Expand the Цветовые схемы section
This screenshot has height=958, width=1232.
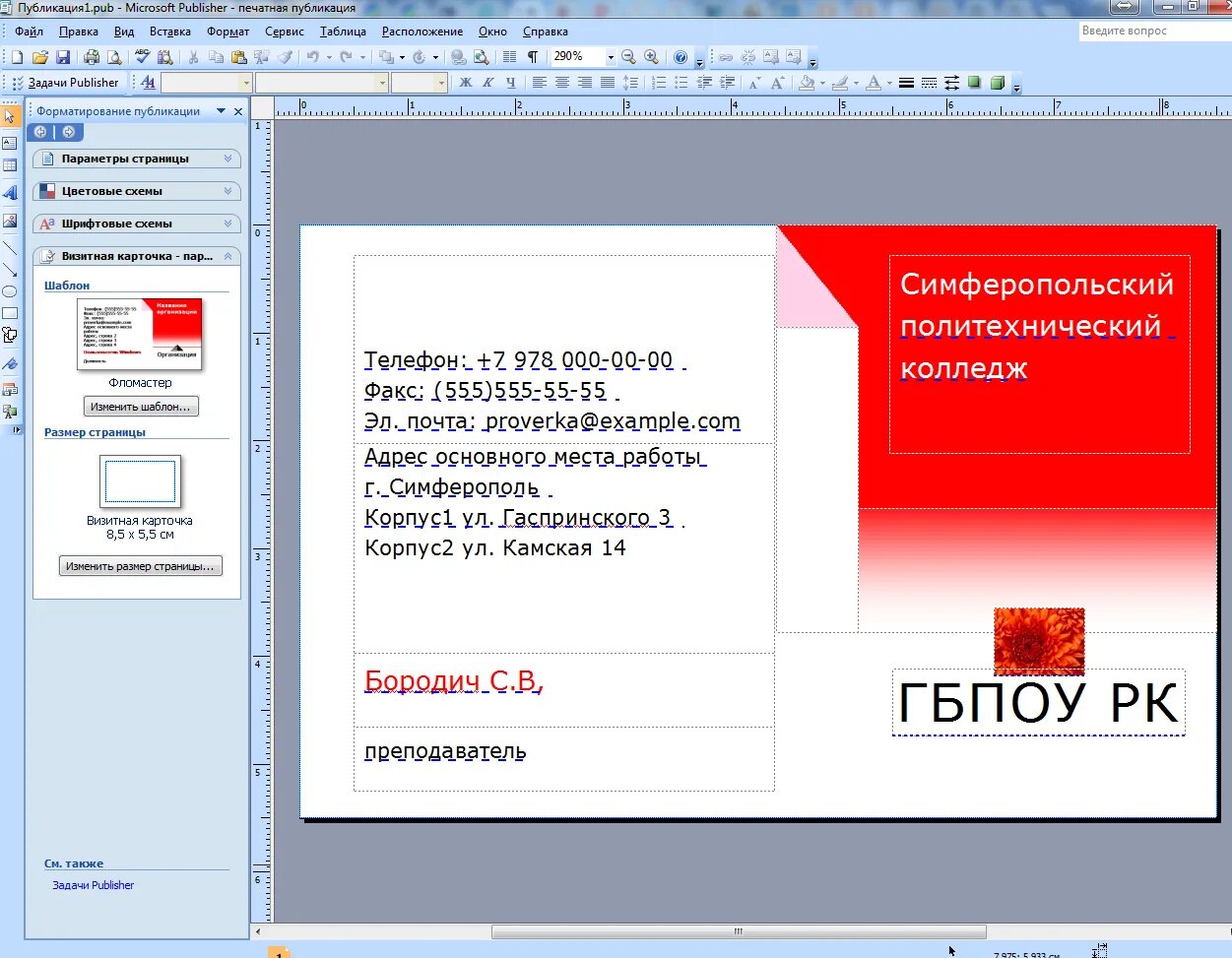click(137, 191)
